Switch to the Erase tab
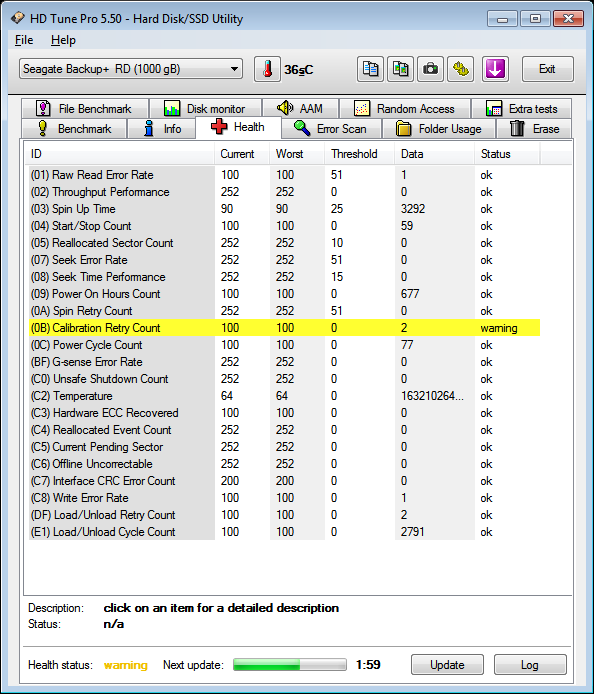The width and height of the screenshot is (594, 694). coord(534,129)
